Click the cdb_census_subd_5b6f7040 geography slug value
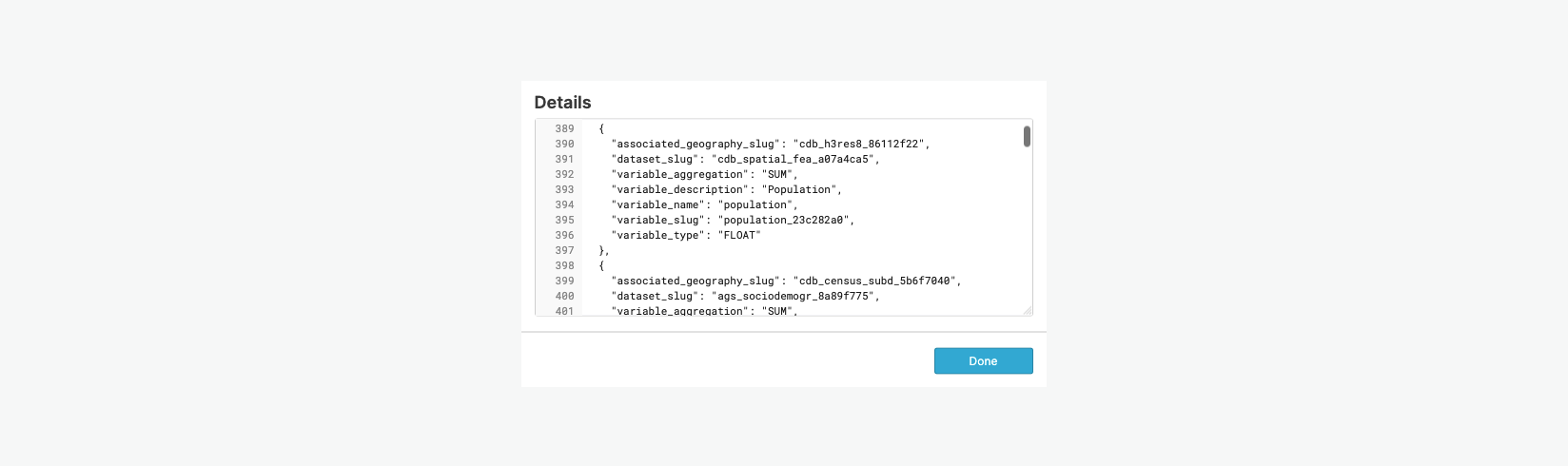The height and width of the screenshot is (466, 1568). tap(874, 281)
